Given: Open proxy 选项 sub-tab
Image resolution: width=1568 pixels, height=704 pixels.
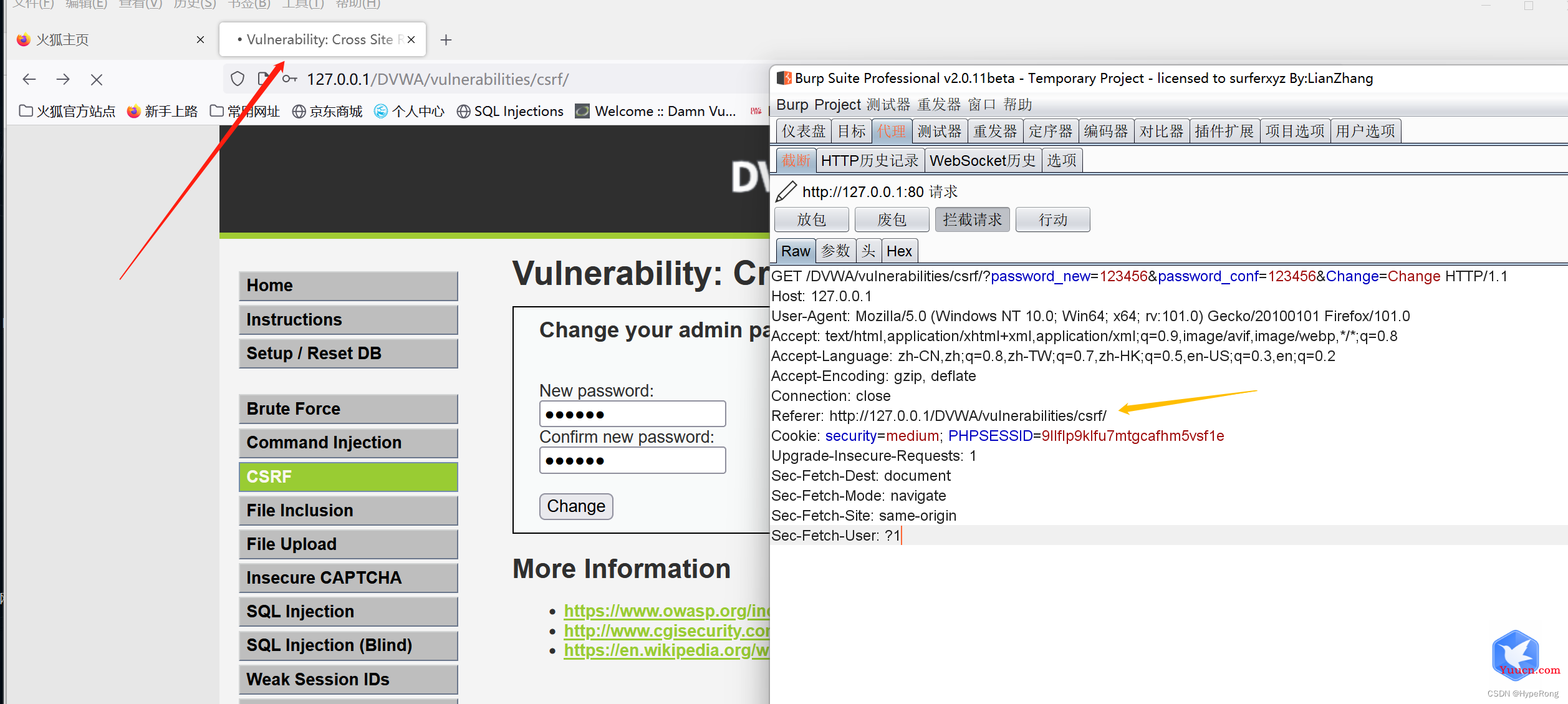Looking at the screenshot, I should [1062, 160].
